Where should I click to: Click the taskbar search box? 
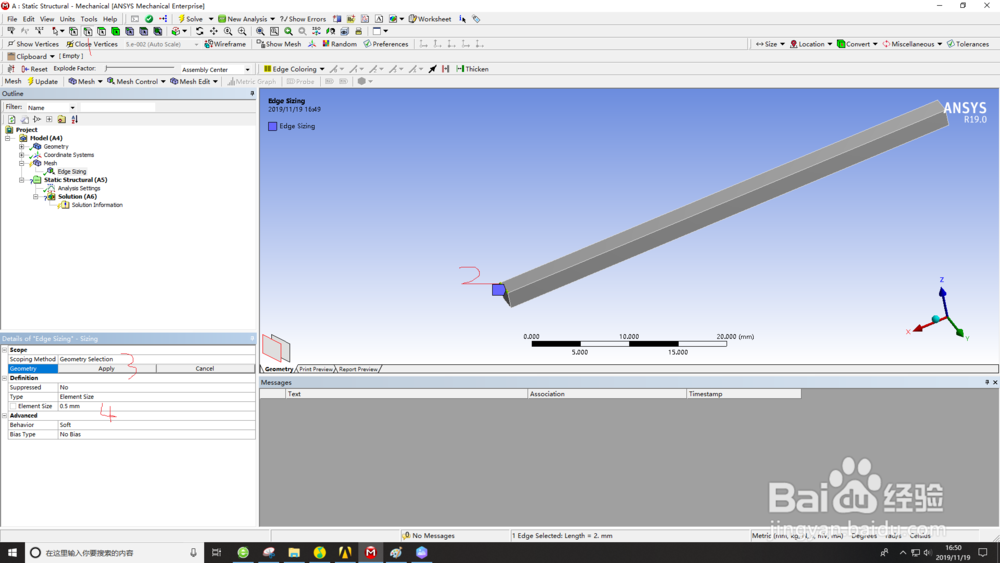pyautogui.click(x=115, y=553)
